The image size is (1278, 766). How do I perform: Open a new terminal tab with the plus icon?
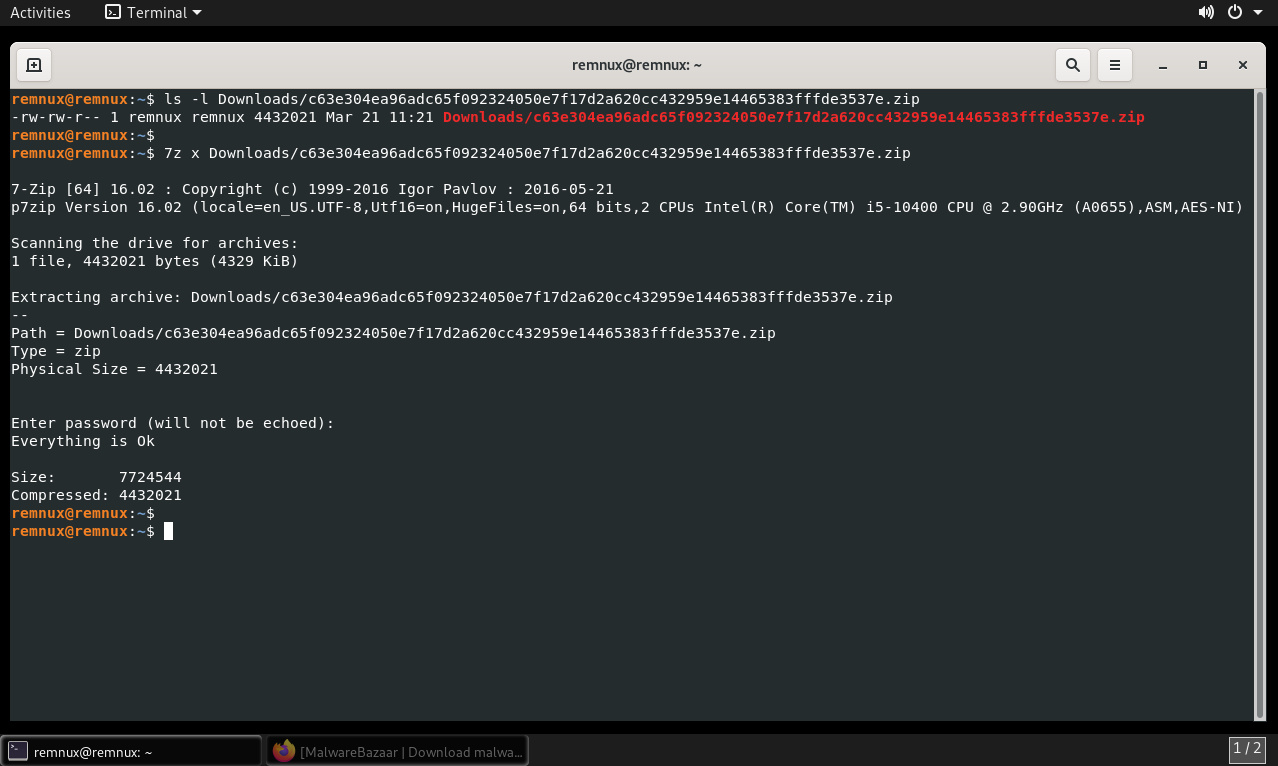33,64
